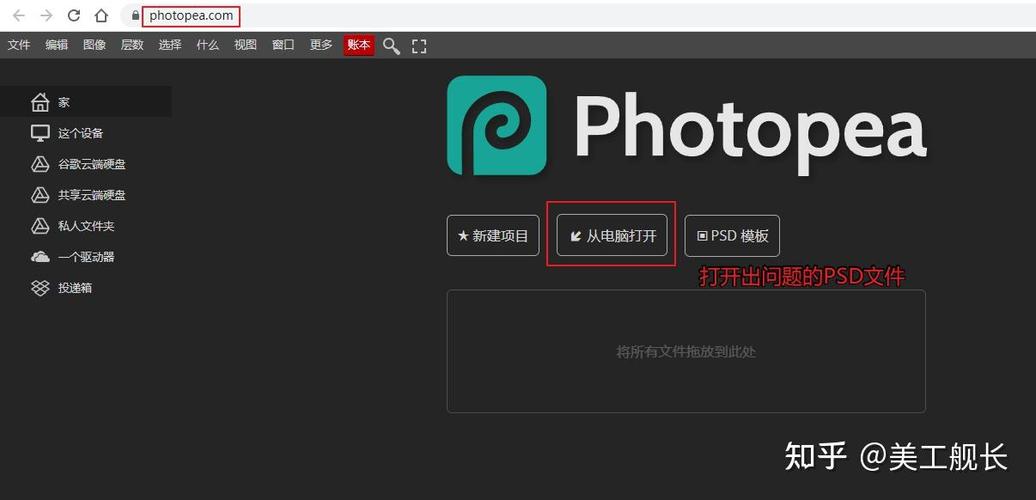Click the house icon beside 家
The width and height of the screenshot is (1036, 500).
(40, 102)
